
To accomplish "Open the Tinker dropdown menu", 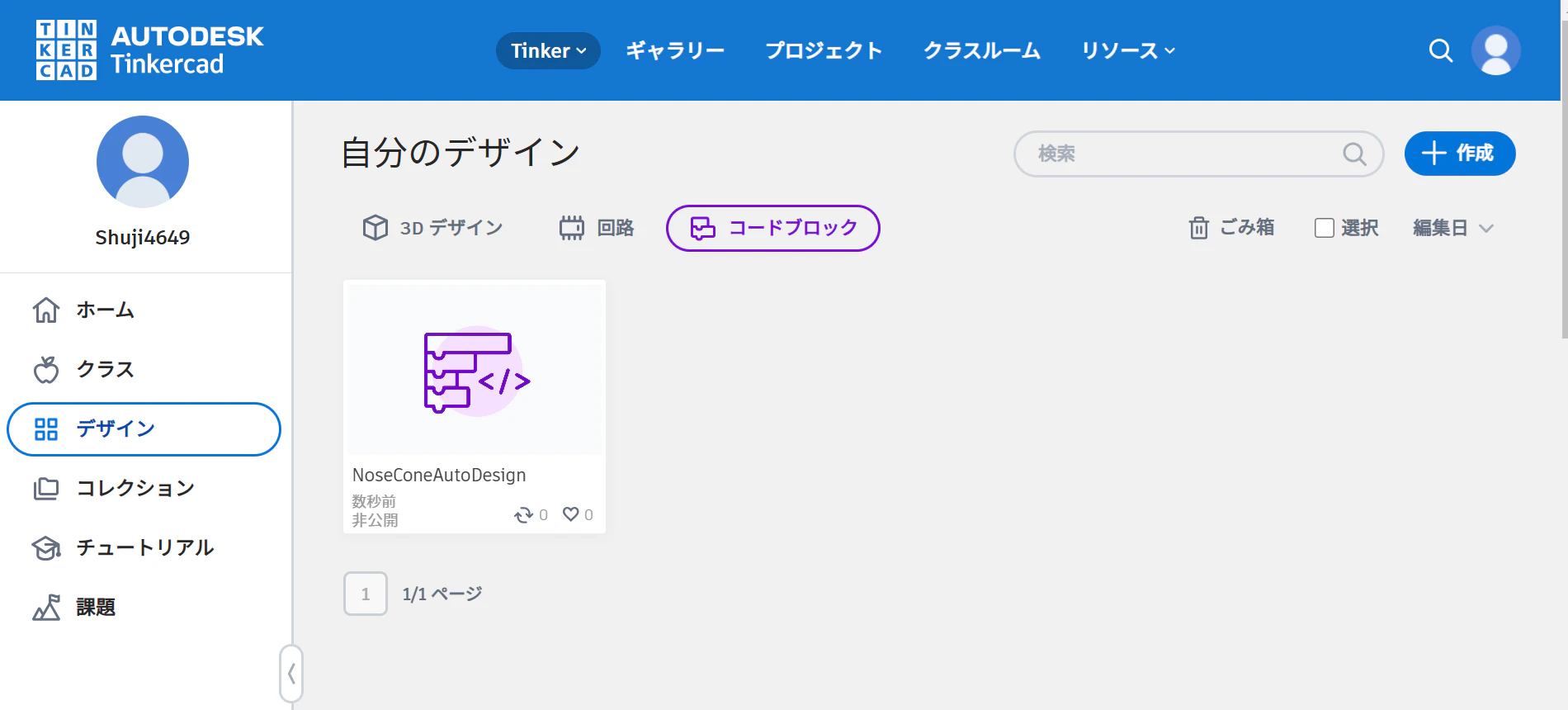I will click(548, 50).
